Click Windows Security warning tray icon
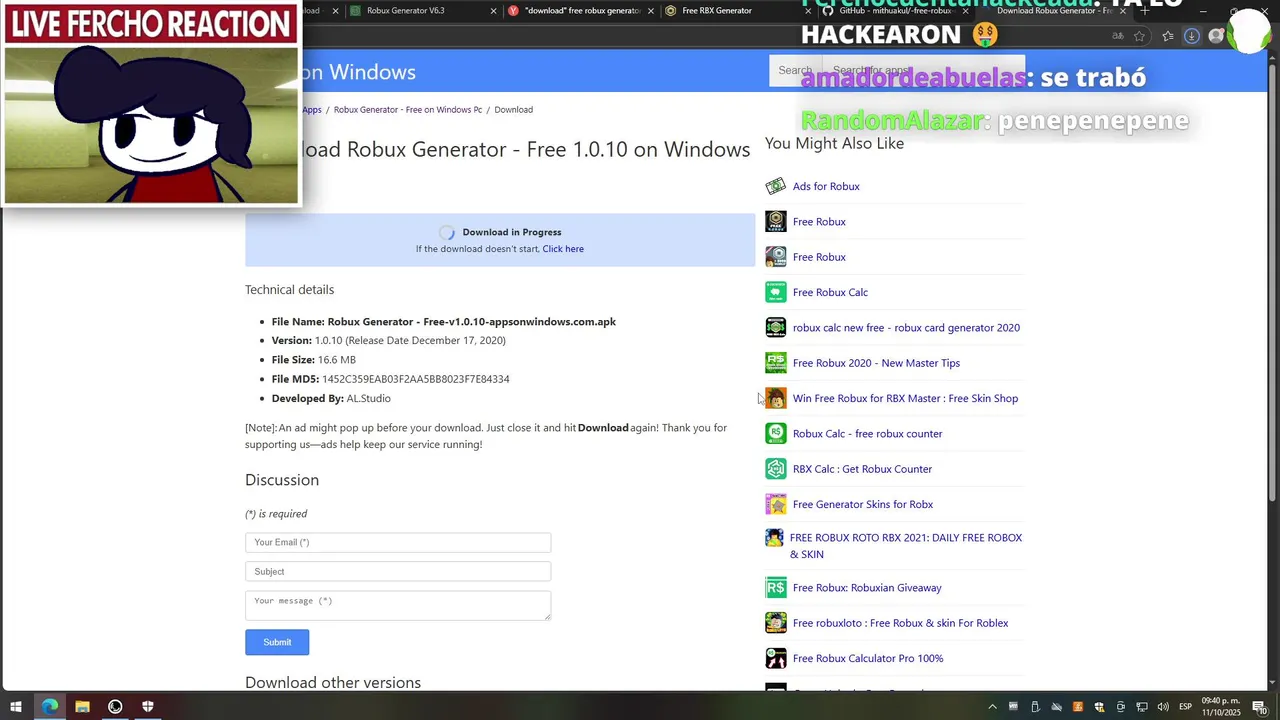 [1099, 707]
